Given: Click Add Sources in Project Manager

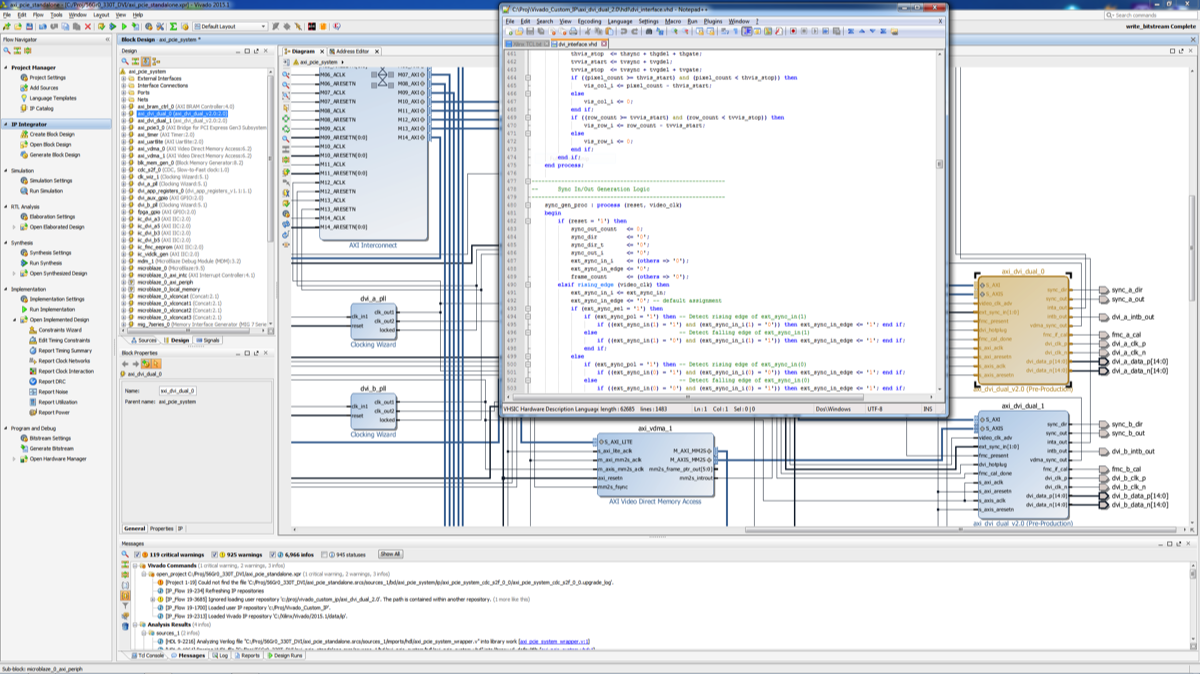Looking at the screenshot, I should (43, 88).
